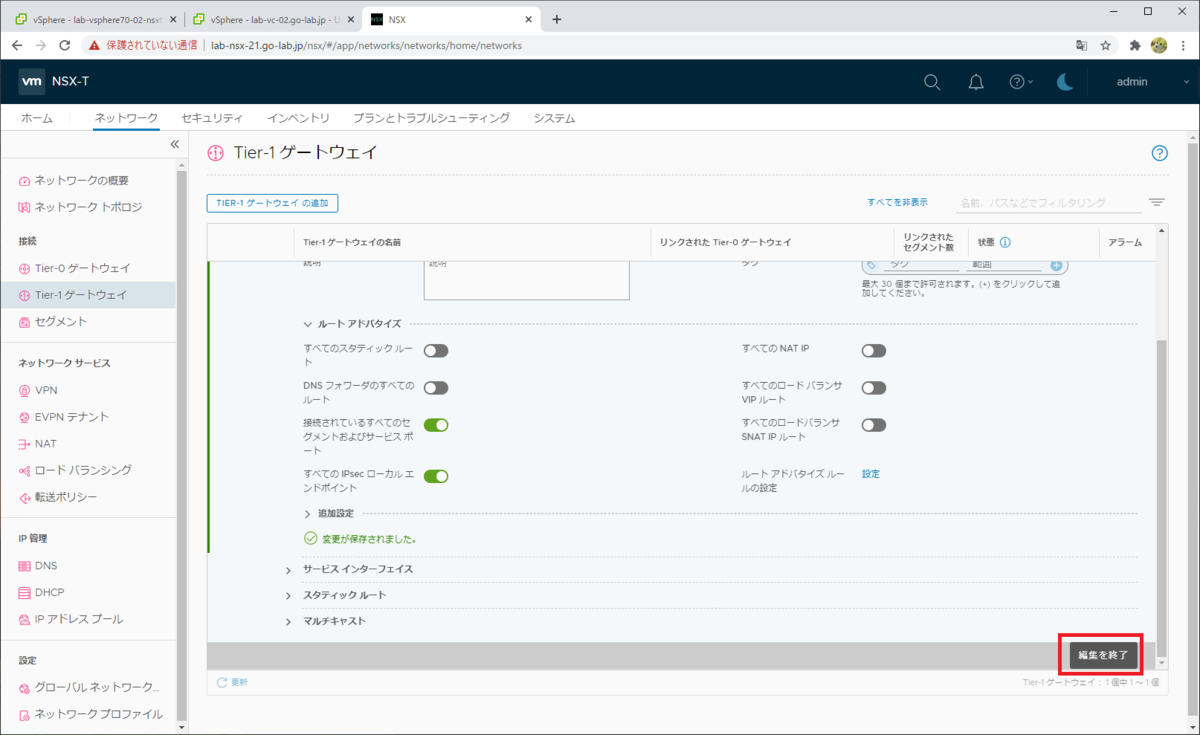
Task: Click the refresh icon at the table footer
Action: (x=222, y=682)
